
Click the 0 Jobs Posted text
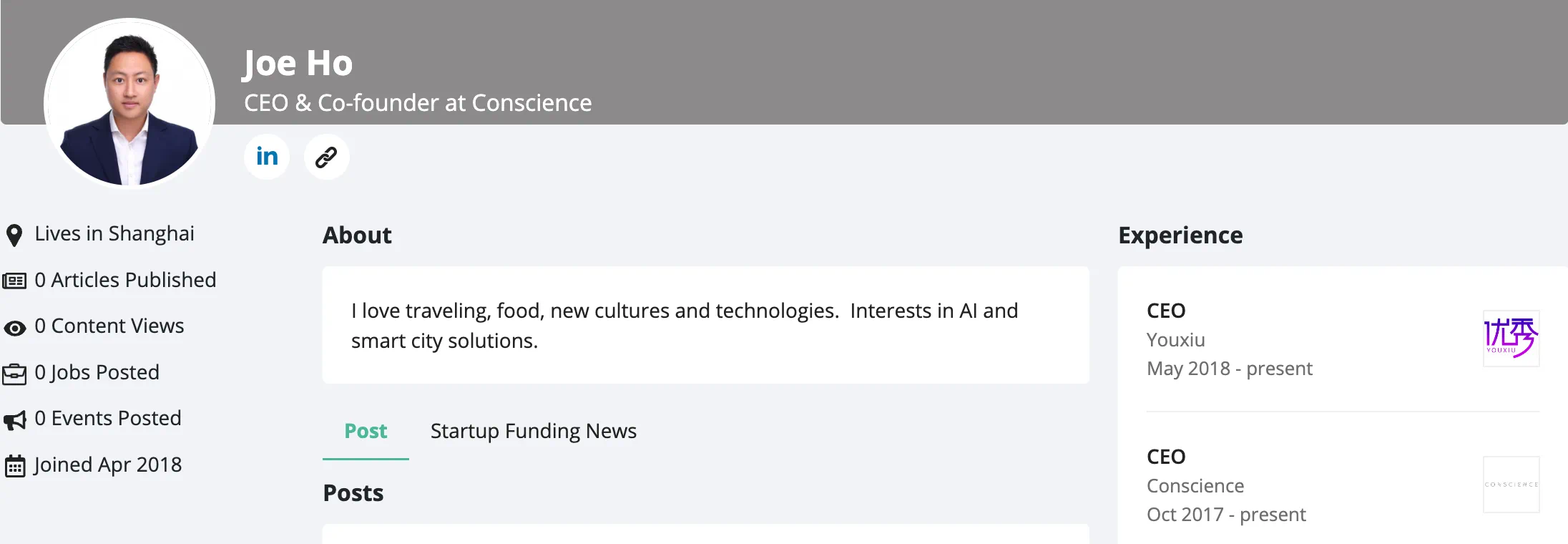click(x=97, y=372)
